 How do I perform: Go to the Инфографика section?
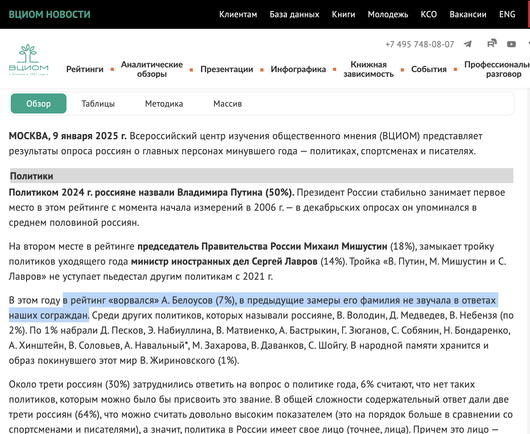click(298, 69)
